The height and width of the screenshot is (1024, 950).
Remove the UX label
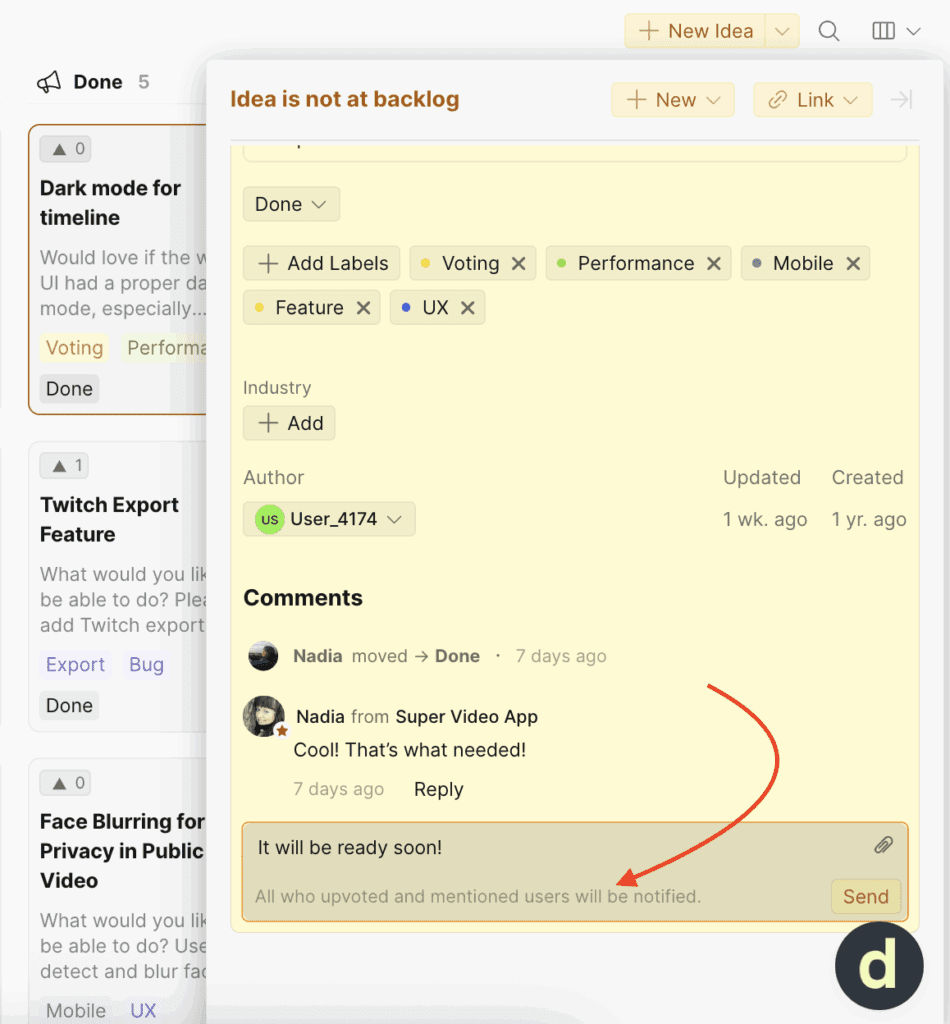pos(467,308)
